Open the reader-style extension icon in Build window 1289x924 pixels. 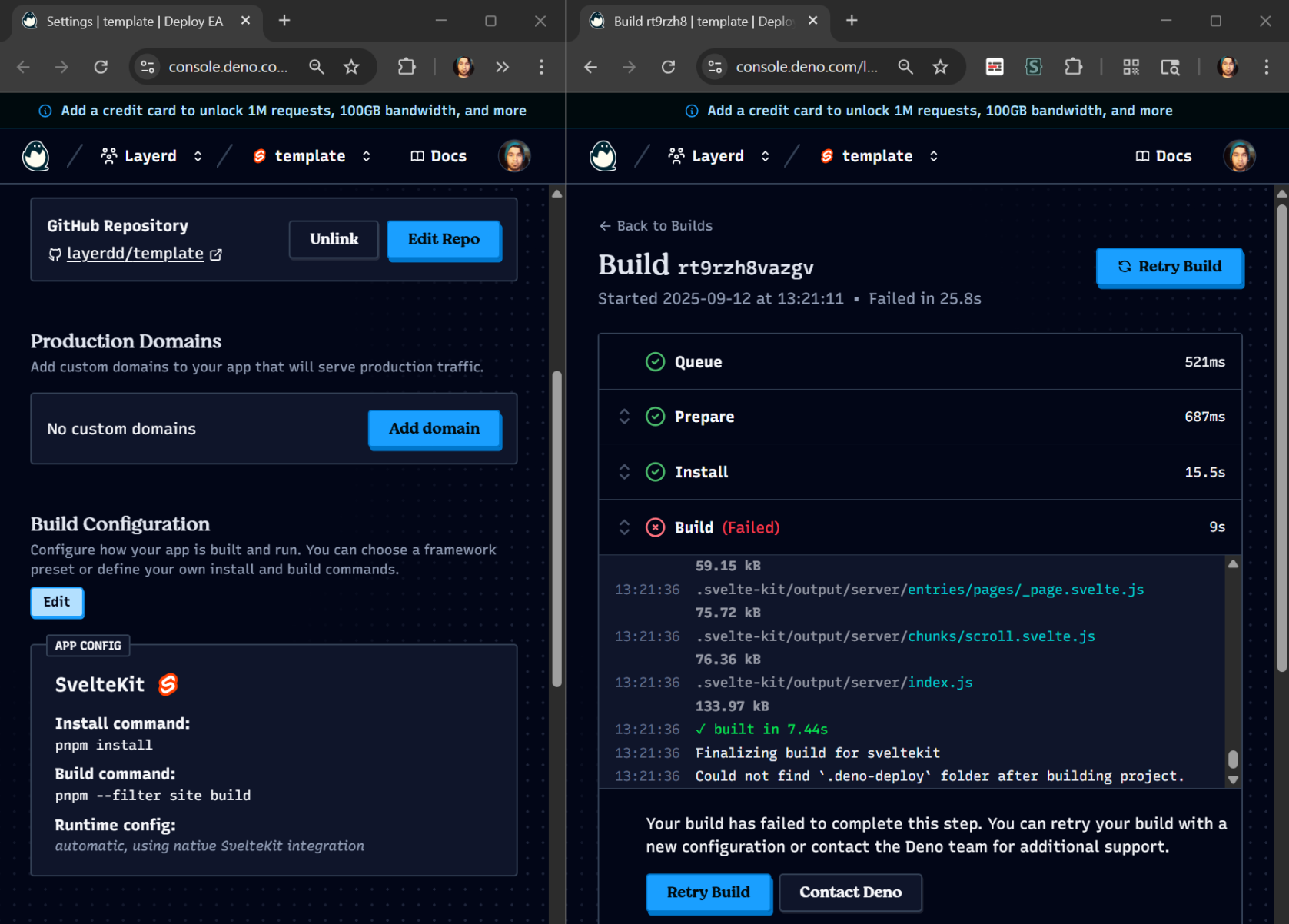pyautogui.click(x=995, y=67)
